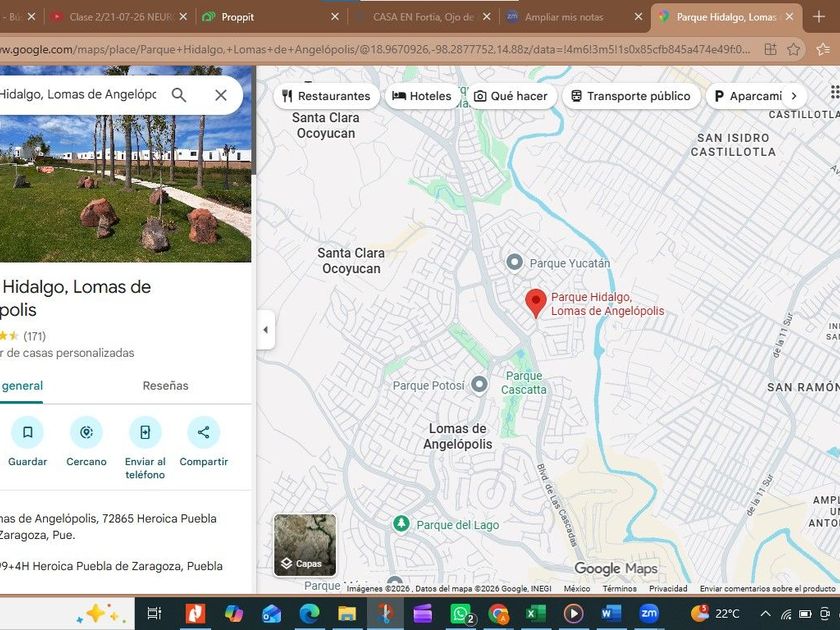Share location with the Compartir icon
The width and height of the screenshot is (840, 630).
tap(204, 432)
